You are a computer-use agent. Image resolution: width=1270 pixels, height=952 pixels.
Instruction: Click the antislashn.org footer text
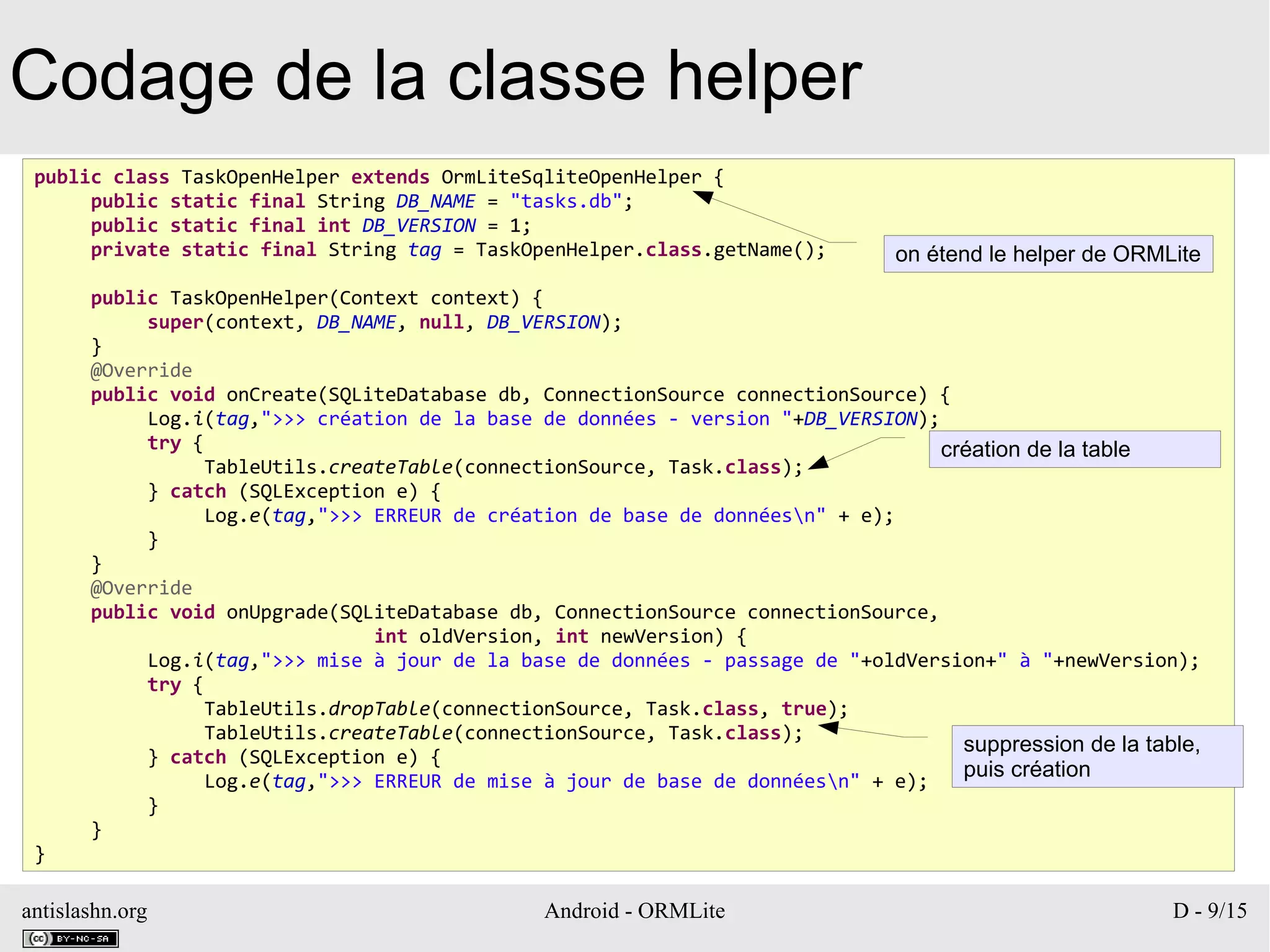coord(84,910)
